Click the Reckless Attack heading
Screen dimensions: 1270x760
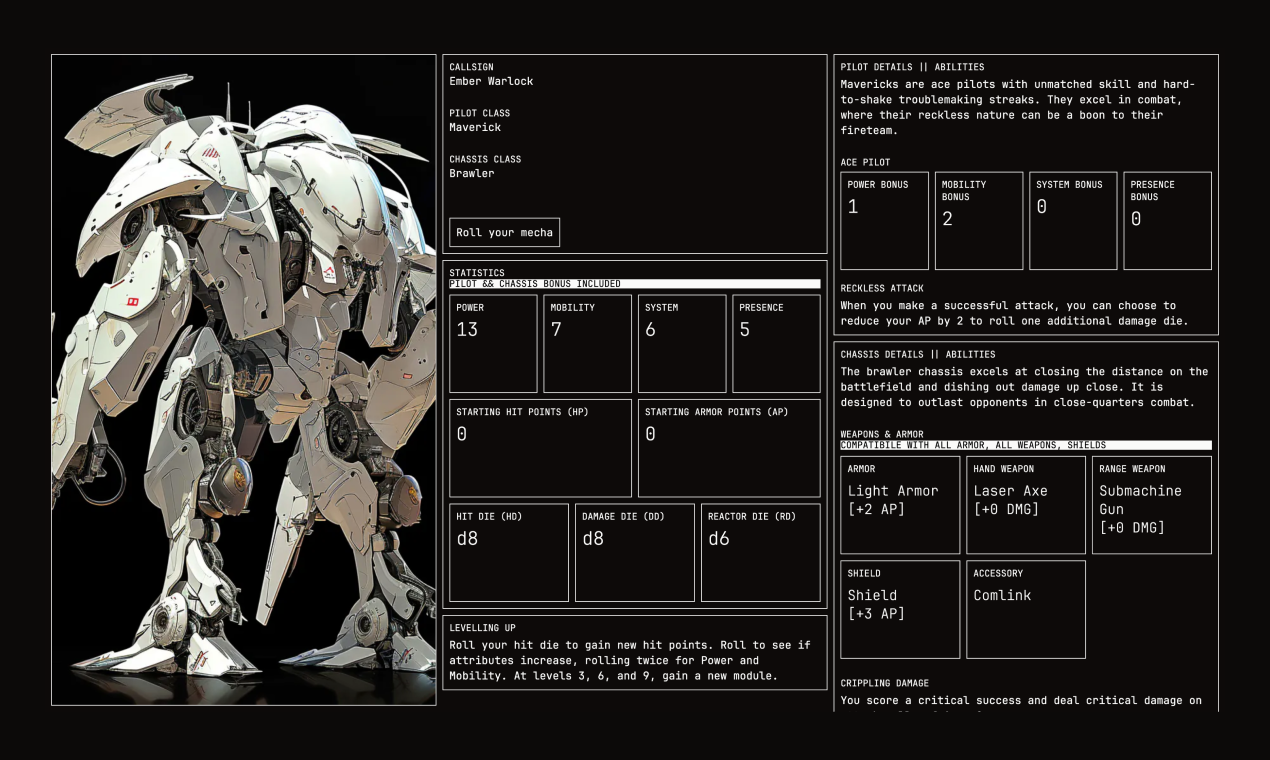tap(882, 288)
